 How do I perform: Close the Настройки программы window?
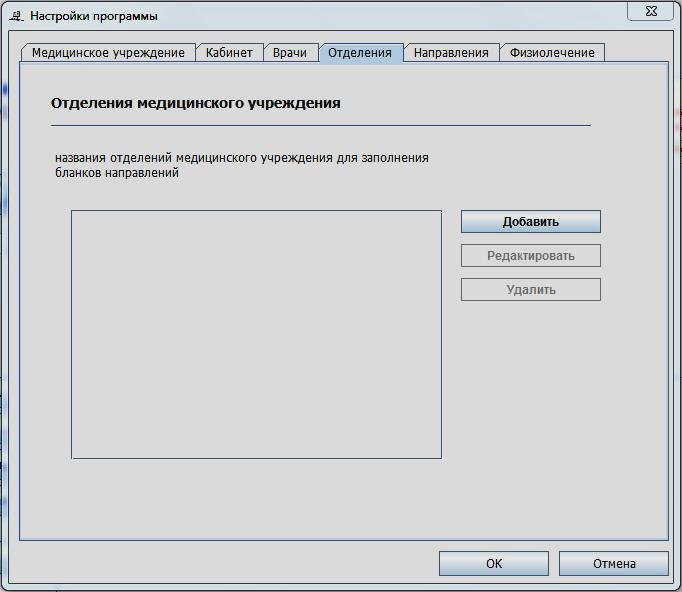coord(655,11)
